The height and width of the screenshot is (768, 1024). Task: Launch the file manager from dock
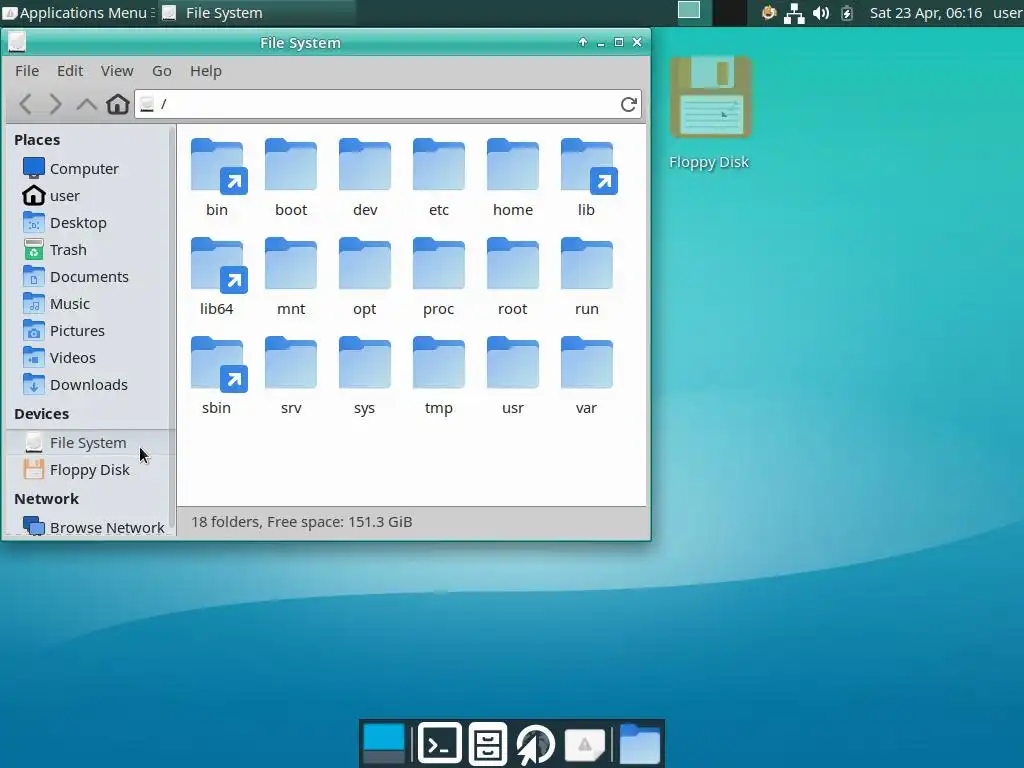pos(488,743)
